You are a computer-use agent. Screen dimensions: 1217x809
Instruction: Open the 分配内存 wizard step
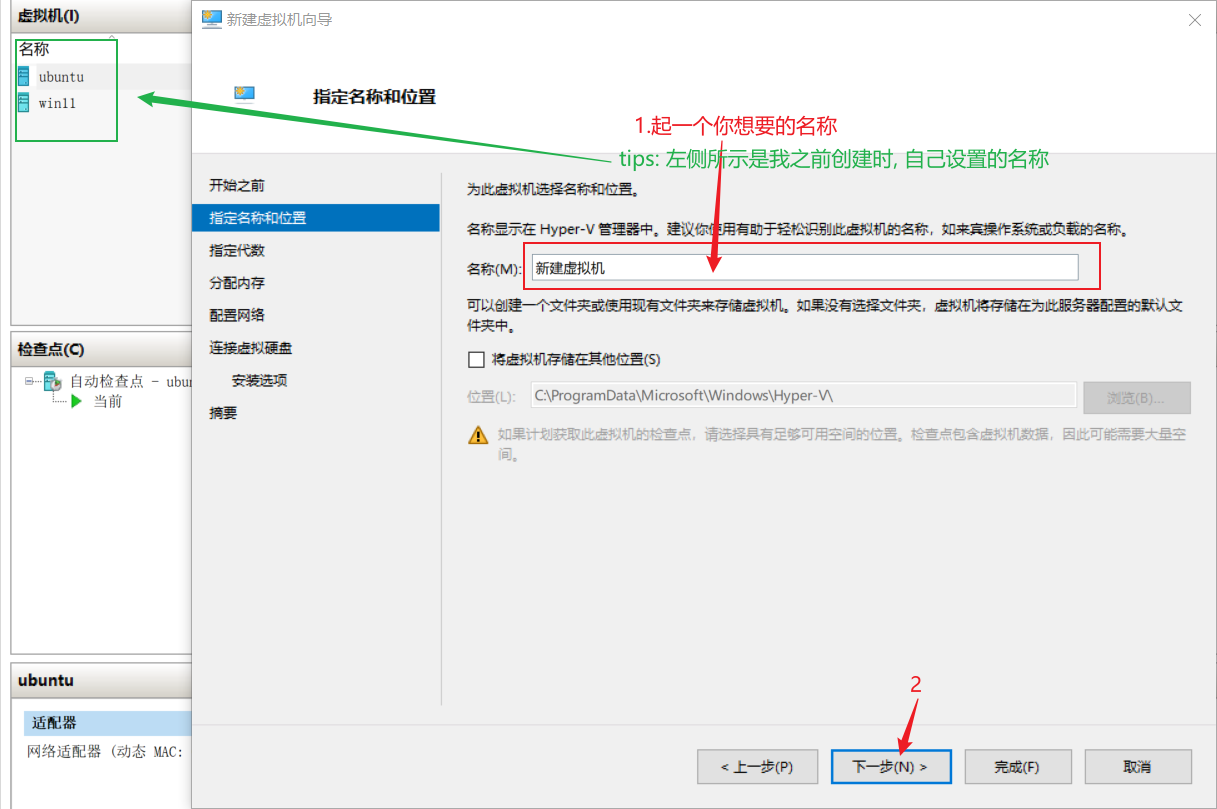237,283
